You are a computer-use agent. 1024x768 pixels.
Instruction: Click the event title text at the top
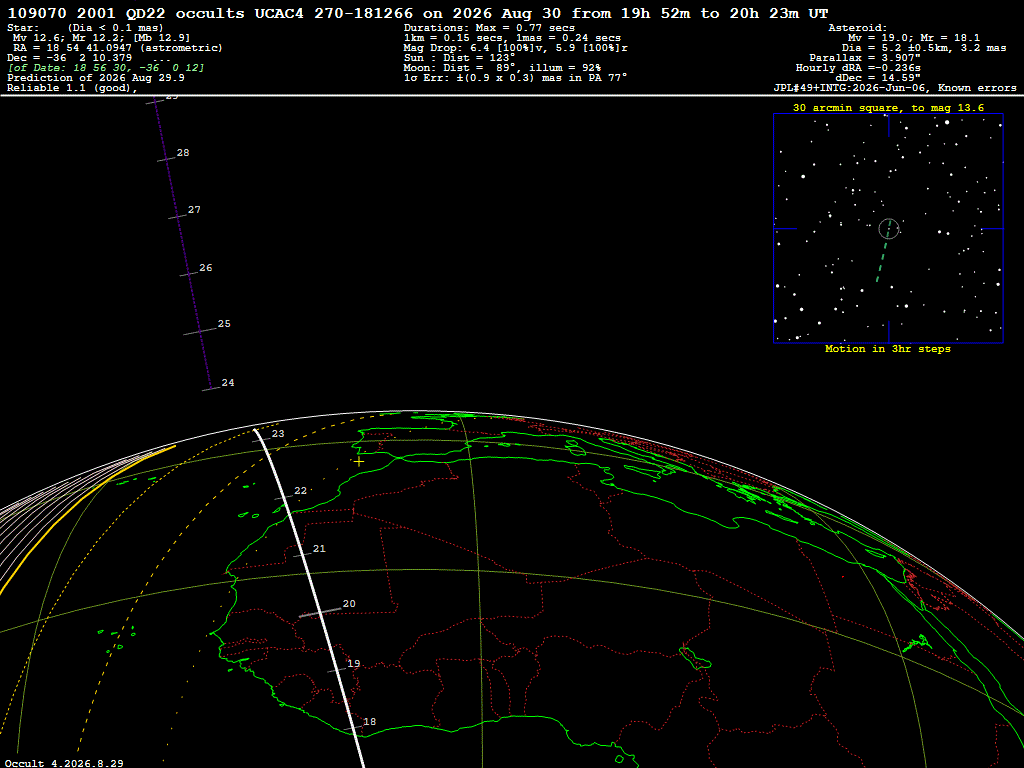pos(418,13)
